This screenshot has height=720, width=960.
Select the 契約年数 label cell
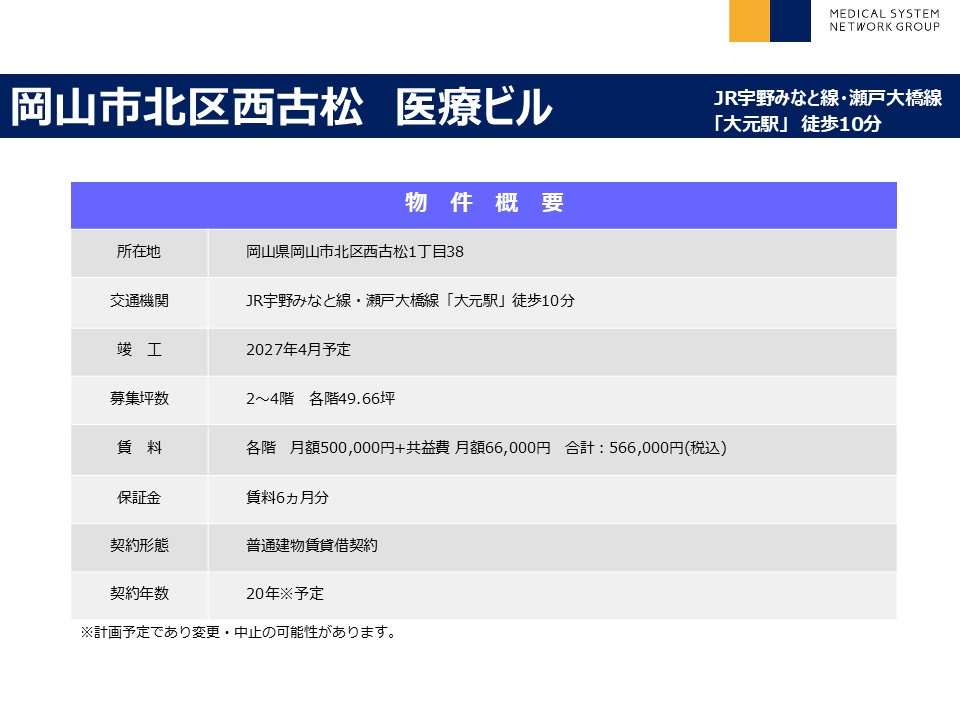(139, 595)
